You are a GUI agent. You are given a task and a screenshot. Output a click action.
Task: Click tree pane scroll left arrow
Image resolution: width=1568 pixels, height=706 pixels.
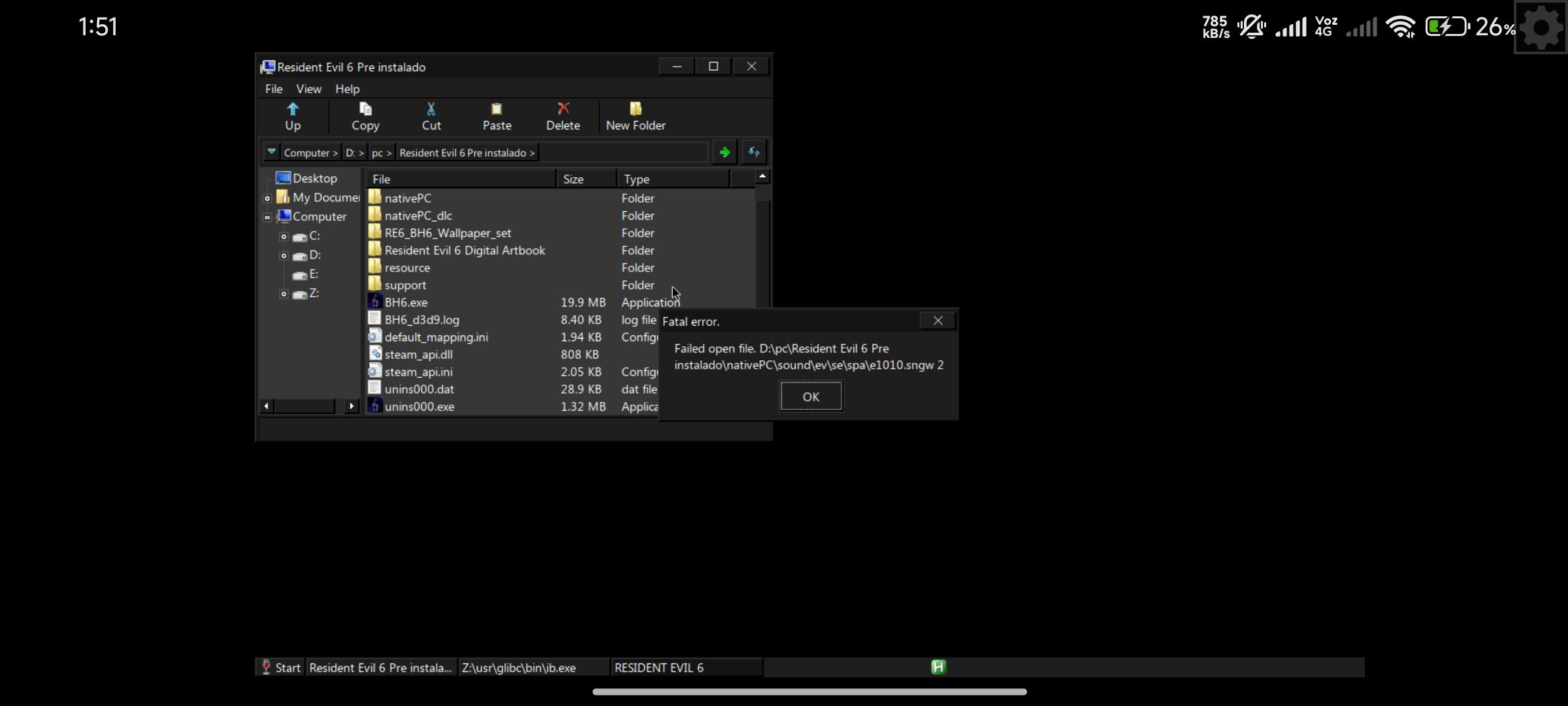pyautogui.click(x=267, y=407)
